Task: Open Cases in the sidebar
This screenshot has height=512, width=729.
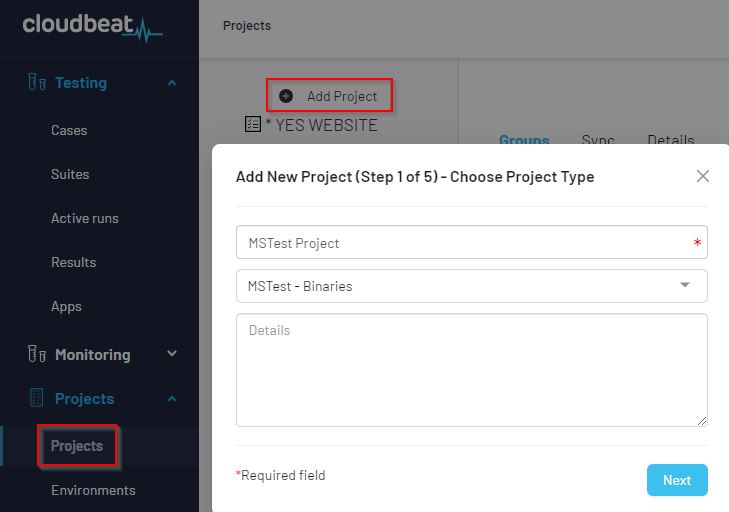Action: pos(69,130)
